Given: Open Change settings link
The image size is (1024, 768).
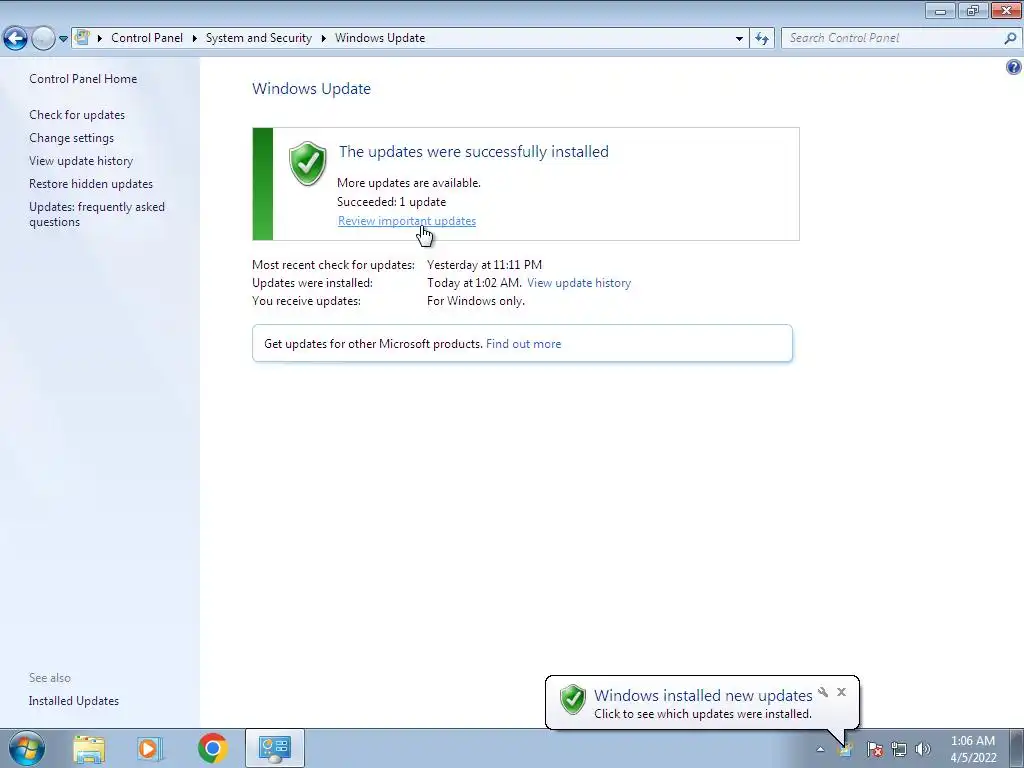Looking at the screenshot, I should (x=71, y=138).
